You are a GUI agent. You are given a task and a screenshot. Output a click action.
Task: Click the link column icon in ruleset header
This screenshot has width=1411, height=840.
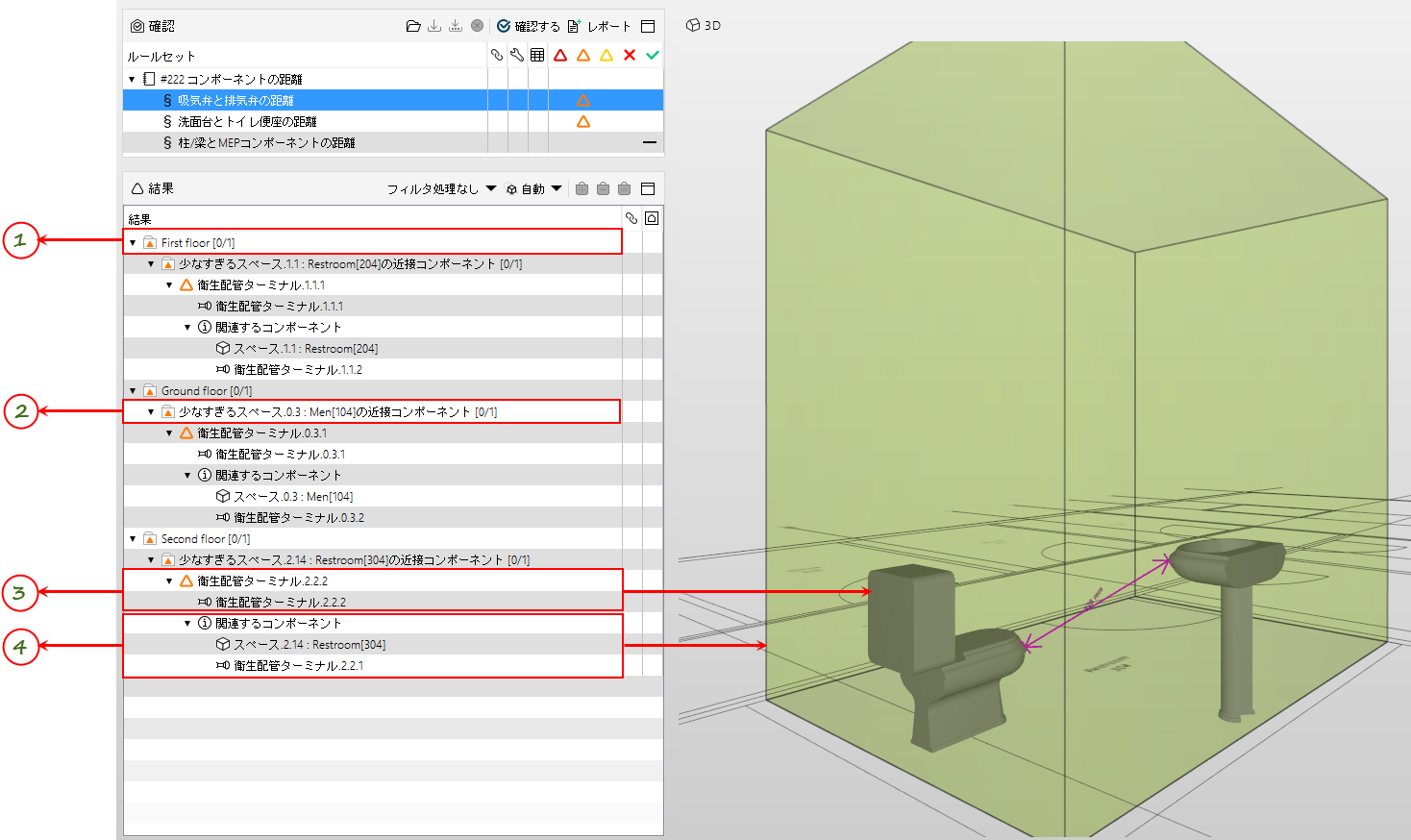pyautogui.click(x=497, y=55)
